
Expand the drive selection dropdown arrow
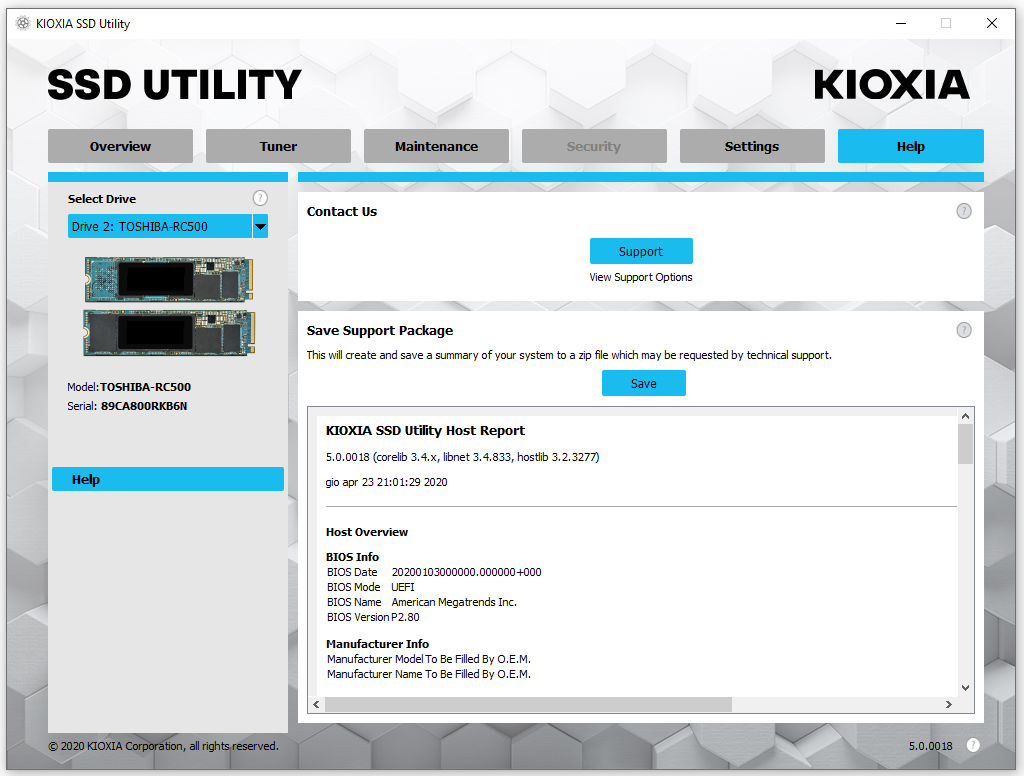coord(260,227)
